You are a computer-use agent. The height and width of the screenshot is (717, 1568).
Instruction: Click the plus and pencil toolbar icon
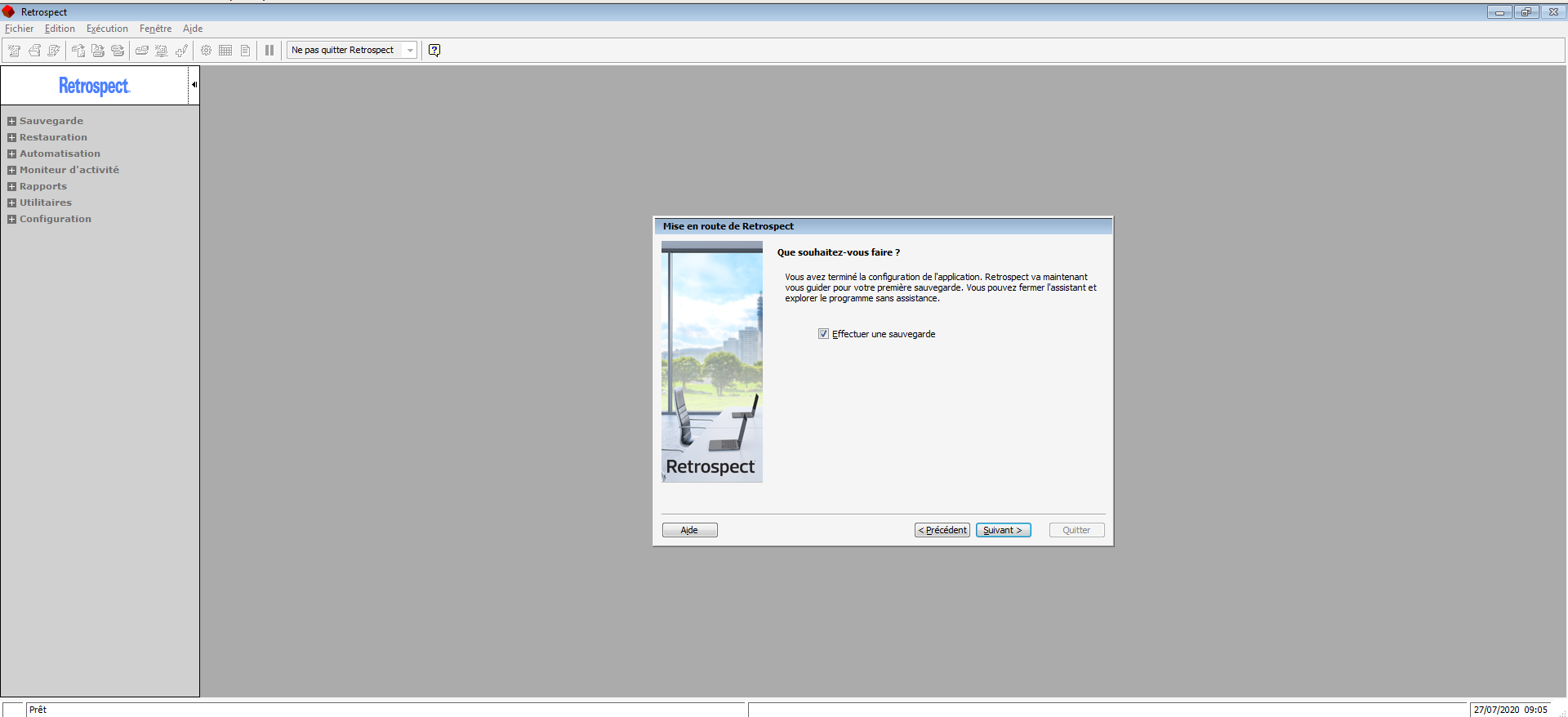click(181, 51)
